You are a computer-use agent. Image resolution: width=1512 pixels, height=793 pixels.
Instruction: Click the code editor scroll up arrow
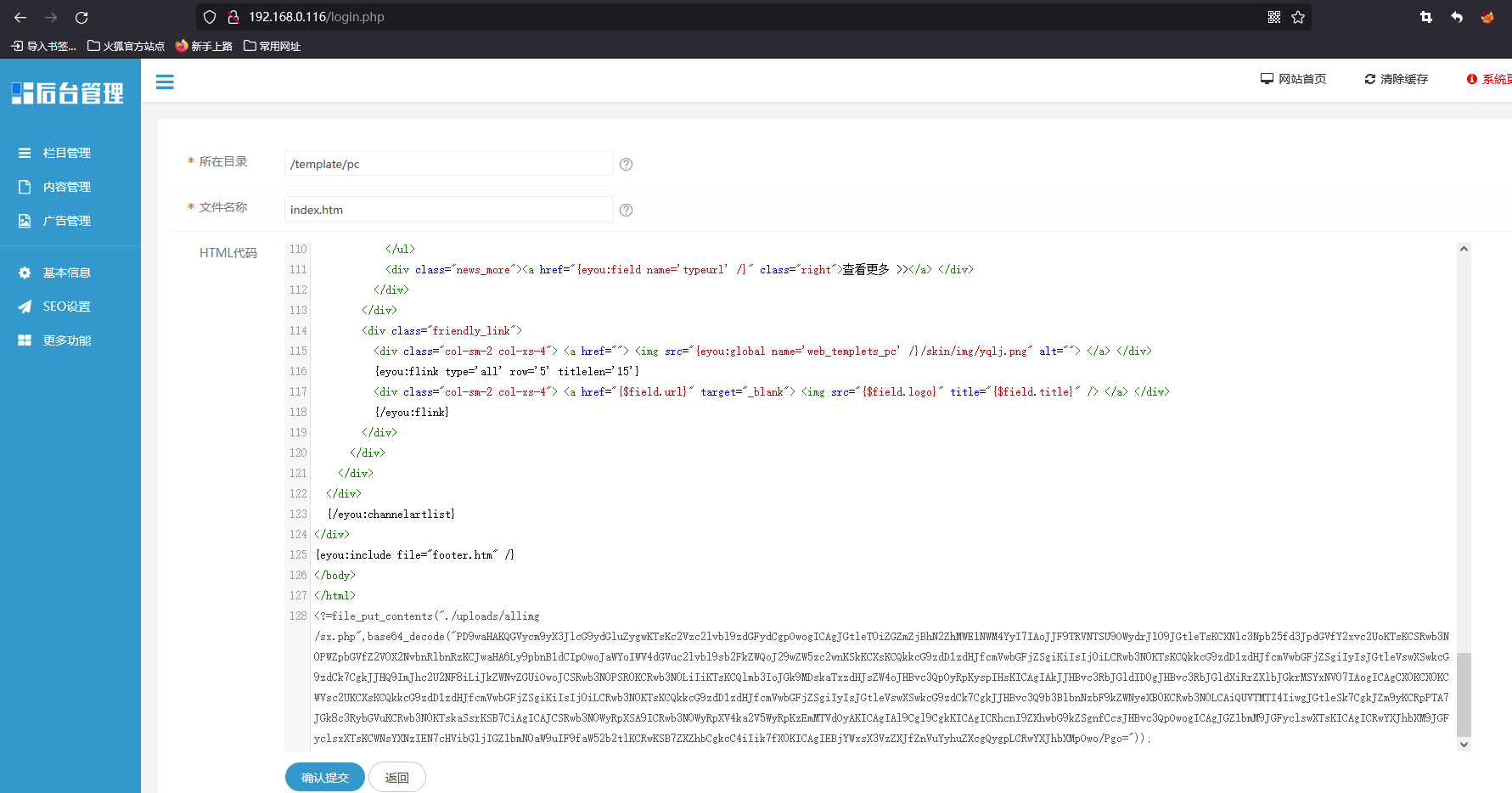(x=1464, y=249)
